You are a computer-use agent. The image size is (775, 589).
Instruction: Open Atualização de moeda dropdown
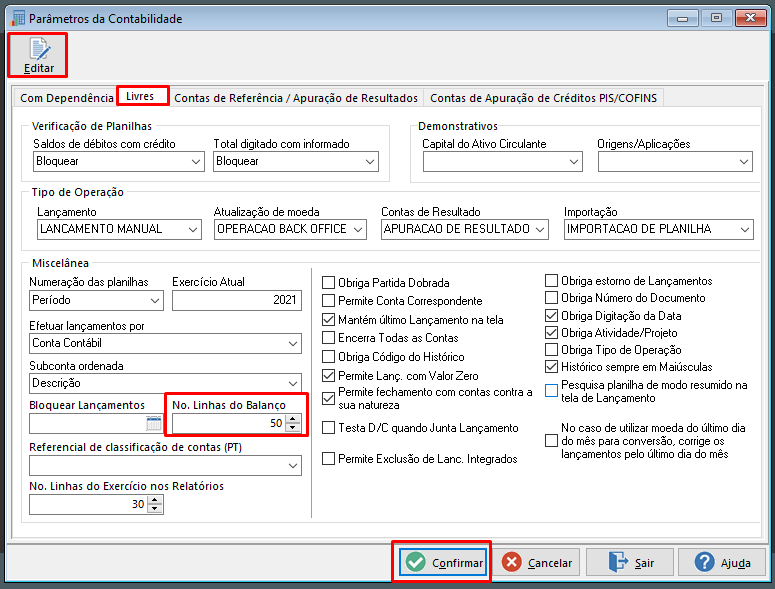[290, 229]
